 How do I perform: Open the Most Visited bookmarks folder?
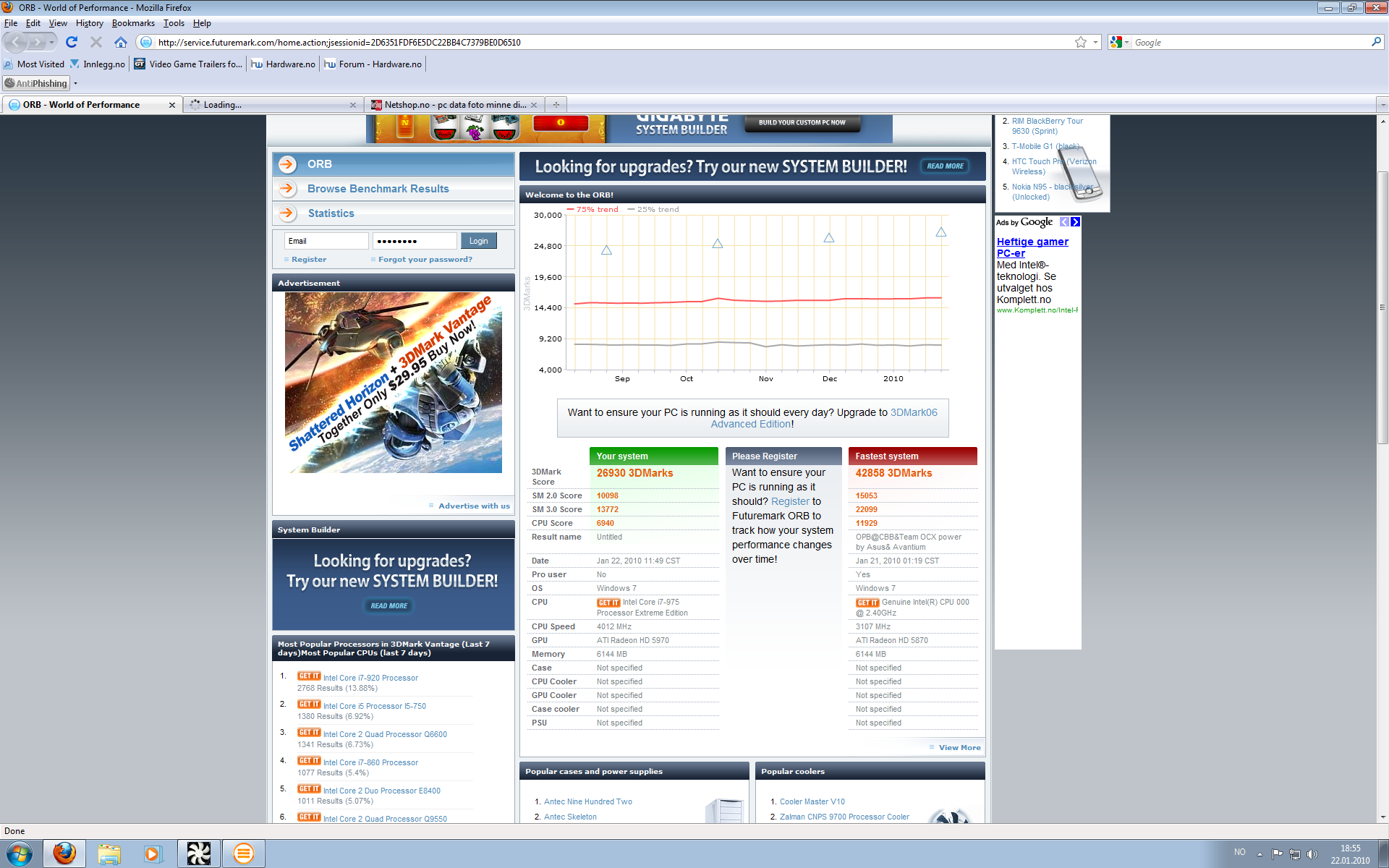pos(34,64)
